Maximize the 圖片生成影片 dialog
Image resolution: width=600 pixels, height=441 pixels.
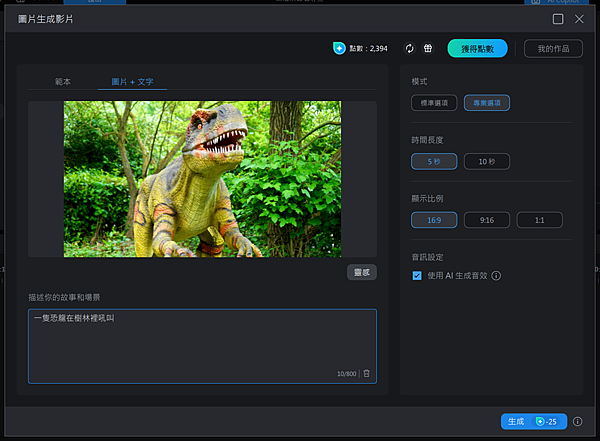click(558, 19)
